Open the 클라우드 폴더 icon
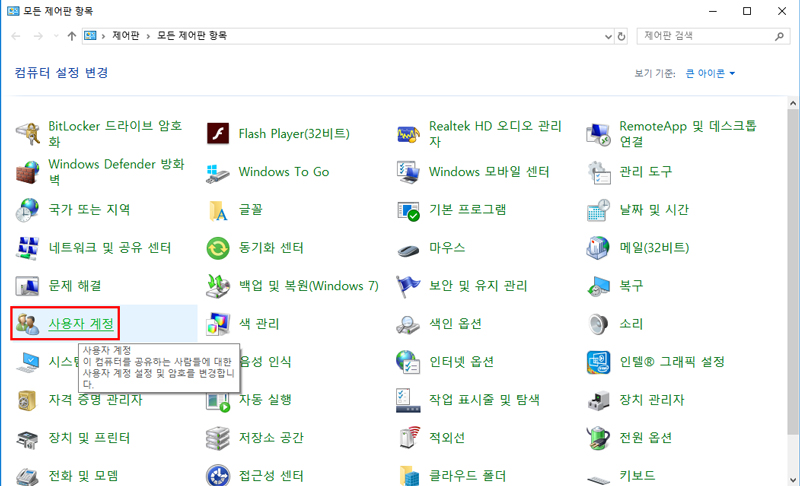This screenshot has height=486, width=800. (408, 475)
